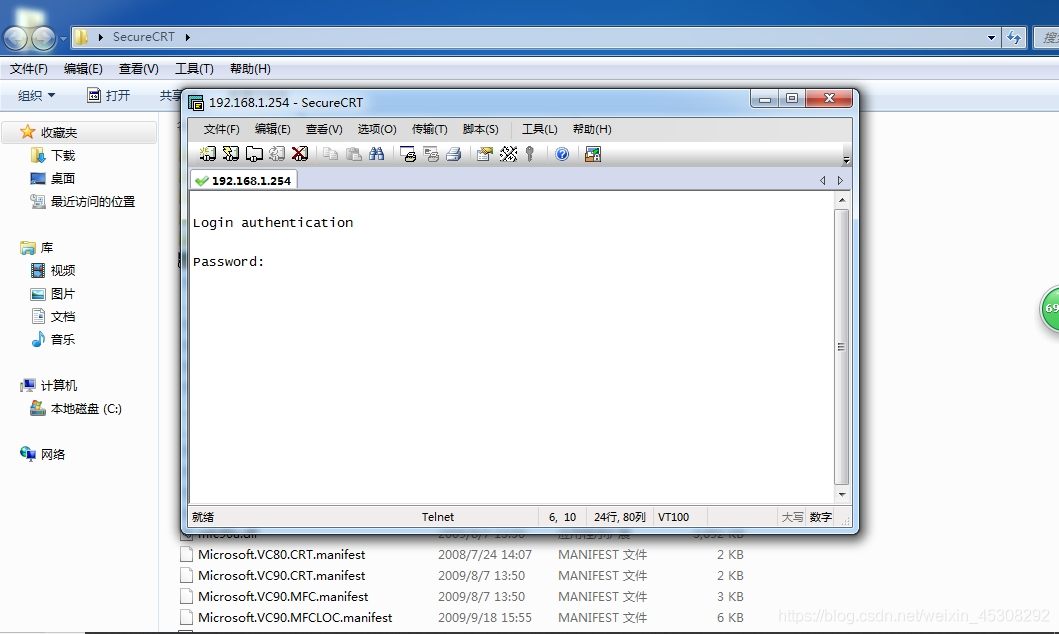Viewport: 1059px width, 634px height.
Task: Open Explorer 文件(F) menu
Action: [x=28, y=69]
